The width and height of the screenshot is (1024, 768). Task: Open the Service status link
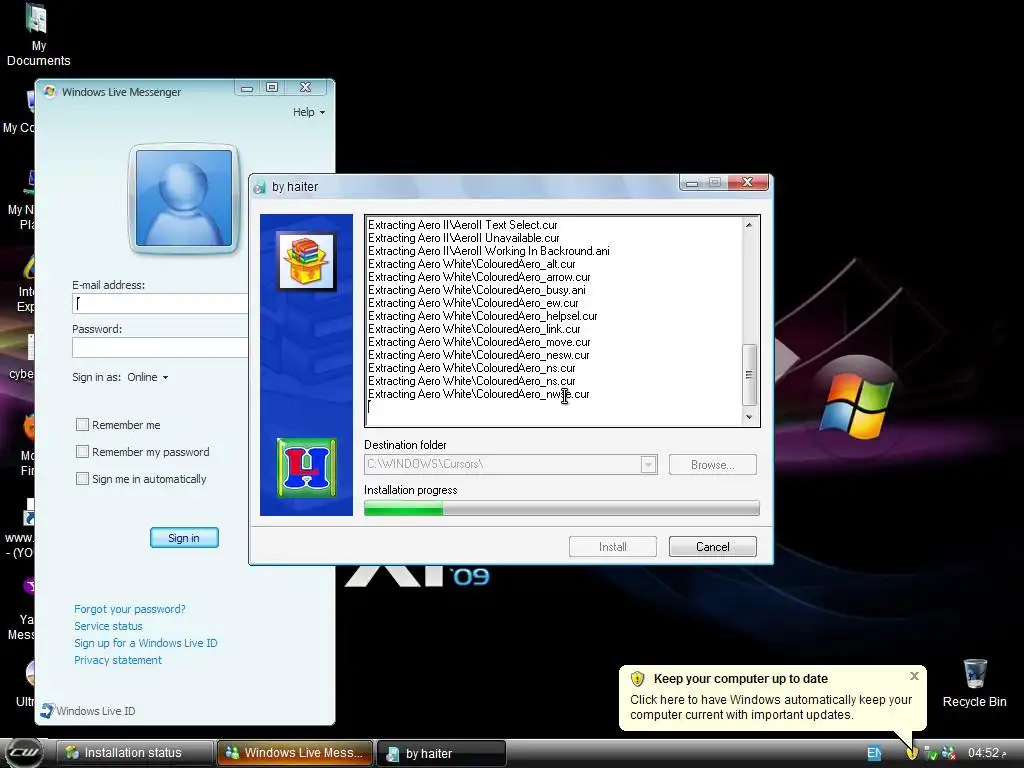(108, 626)
